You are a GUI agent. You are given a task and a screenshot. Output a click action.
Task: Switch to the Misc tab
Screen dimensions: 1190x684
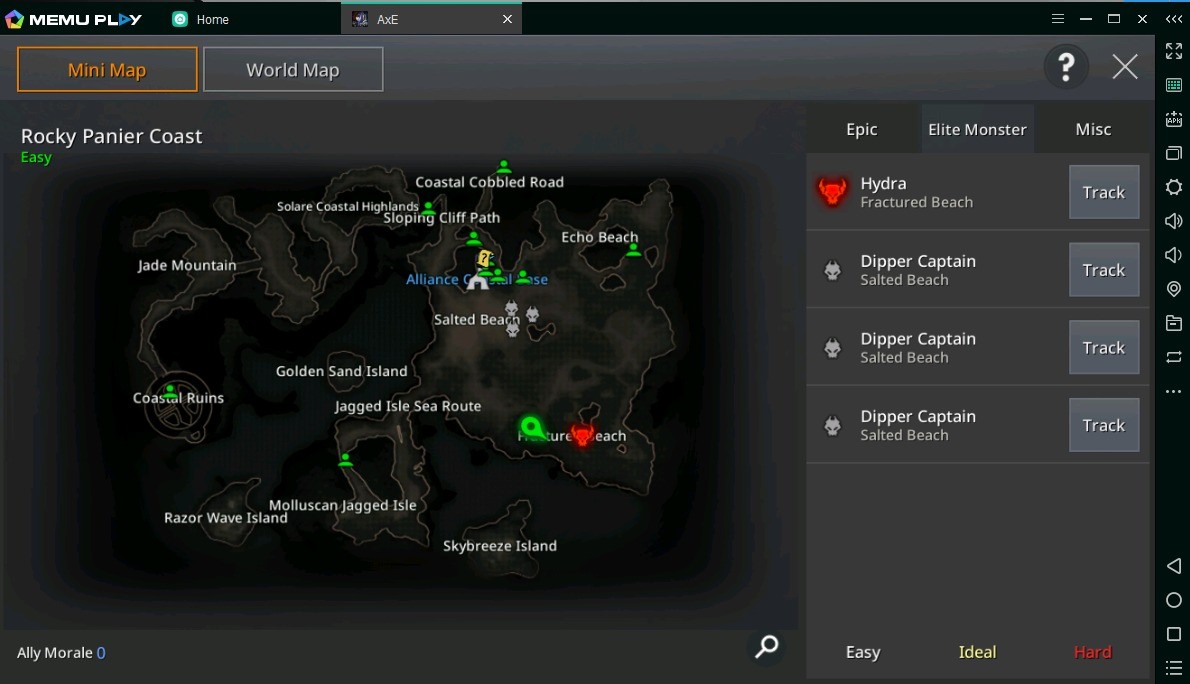coord(1093,129)
